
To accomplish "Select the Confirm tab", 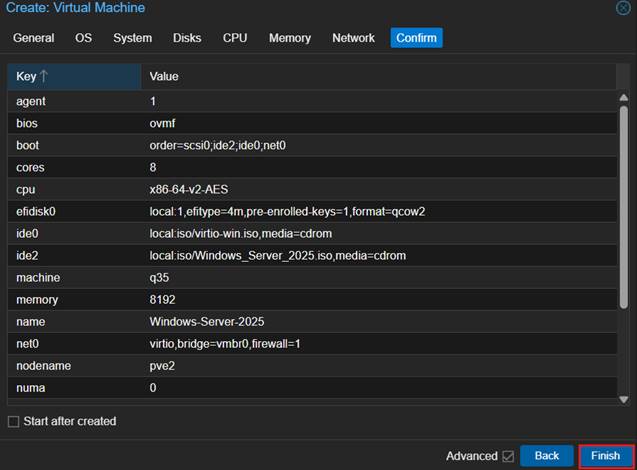I will click(416, 38).
